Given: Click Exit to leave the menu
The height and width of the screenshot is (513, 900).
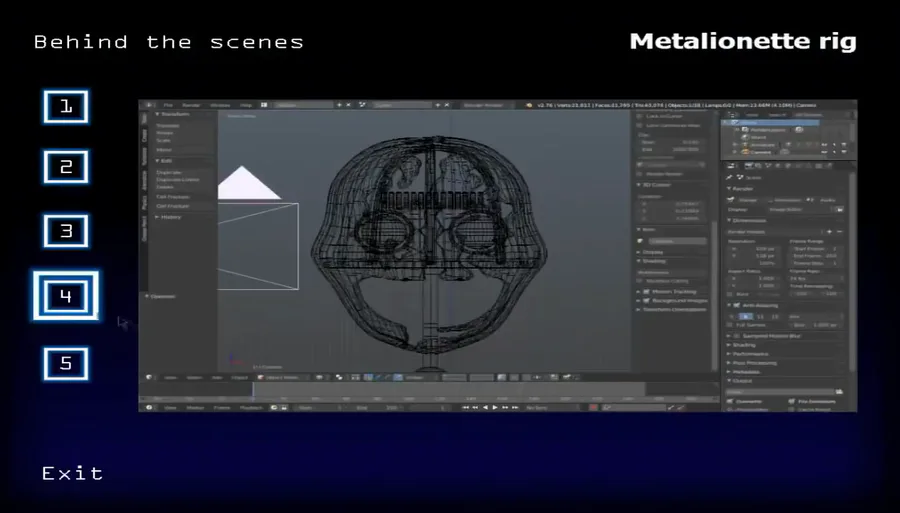Looking at the screenshot, I should pyautogui.click(x=72, y=473).
